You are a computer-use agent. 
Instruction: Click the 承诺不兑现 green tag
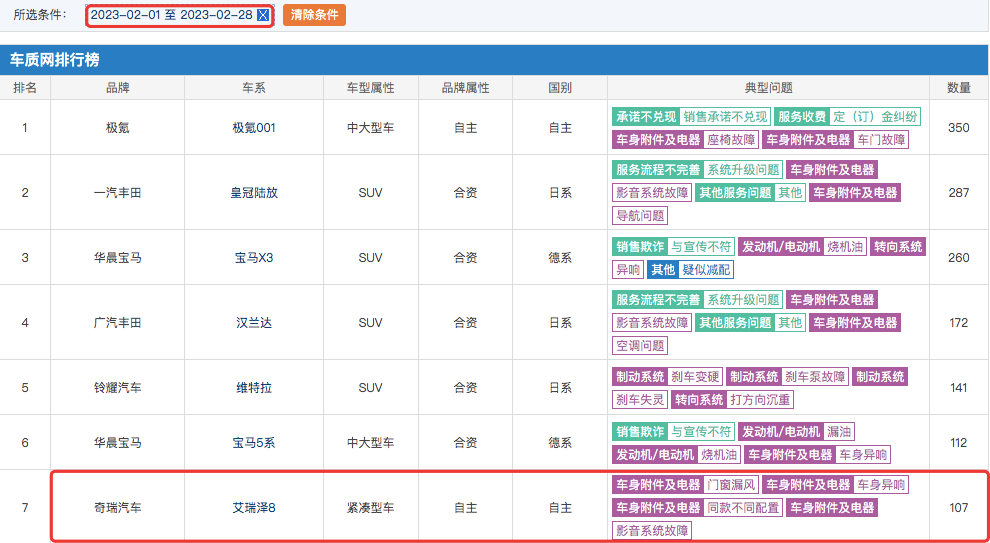point(646,117)
